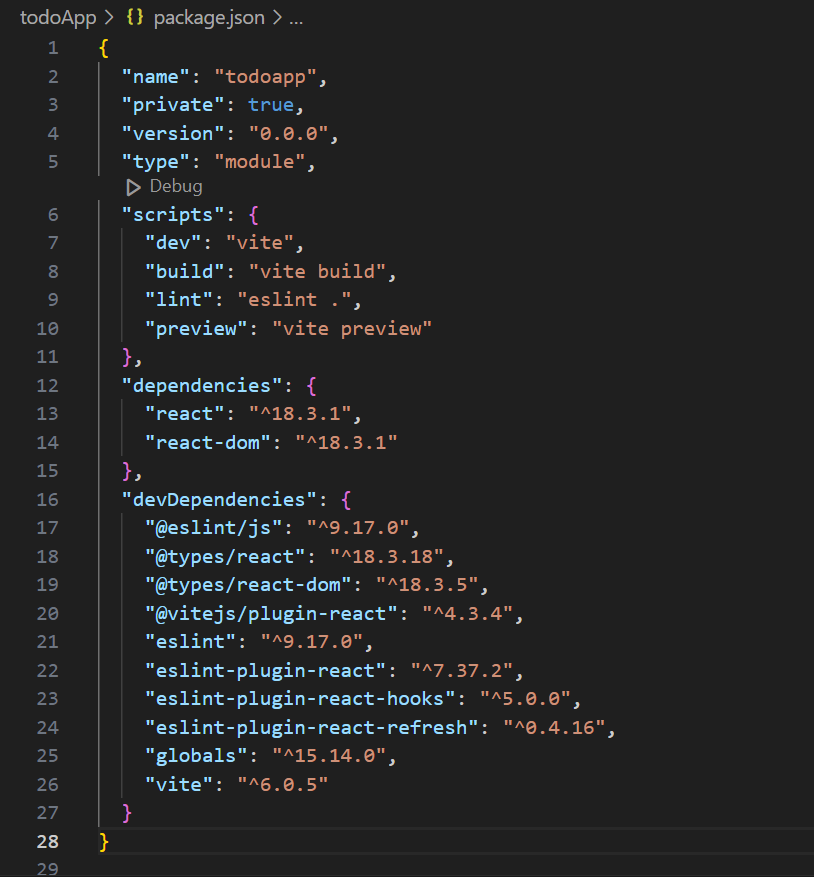Click the "^0.4.16" version value
Image resolution: width=814 pixels, height=877 pixels.
[x=554, y=728]
